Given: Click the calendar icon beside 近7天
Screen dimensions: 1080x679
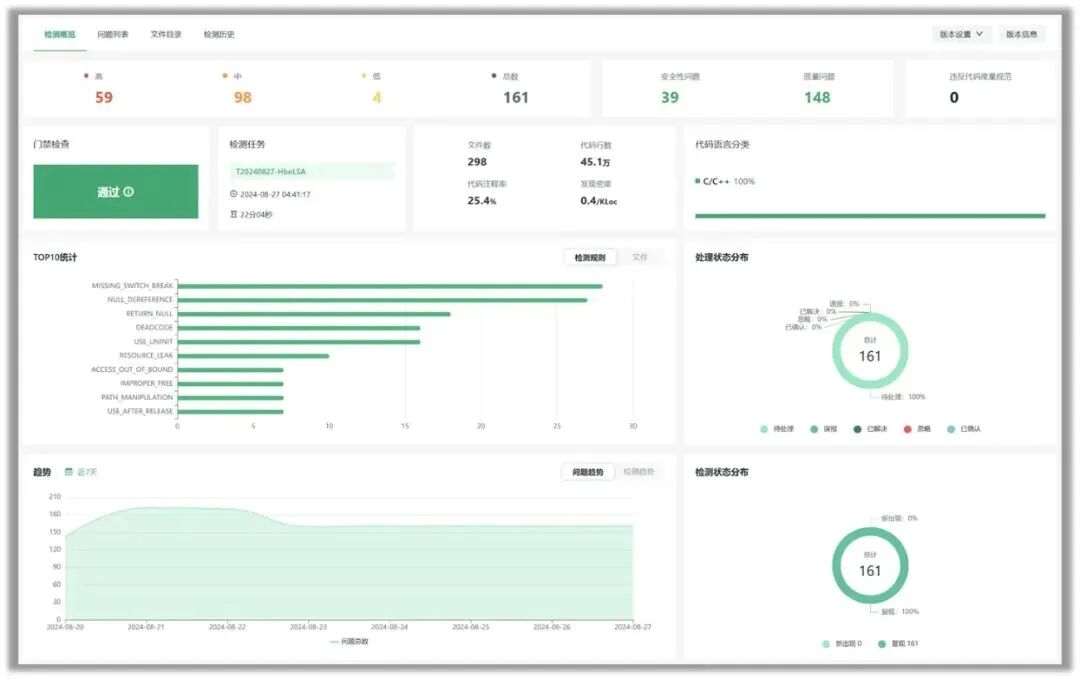Looking at the screenshot, I should click(68, 472).
